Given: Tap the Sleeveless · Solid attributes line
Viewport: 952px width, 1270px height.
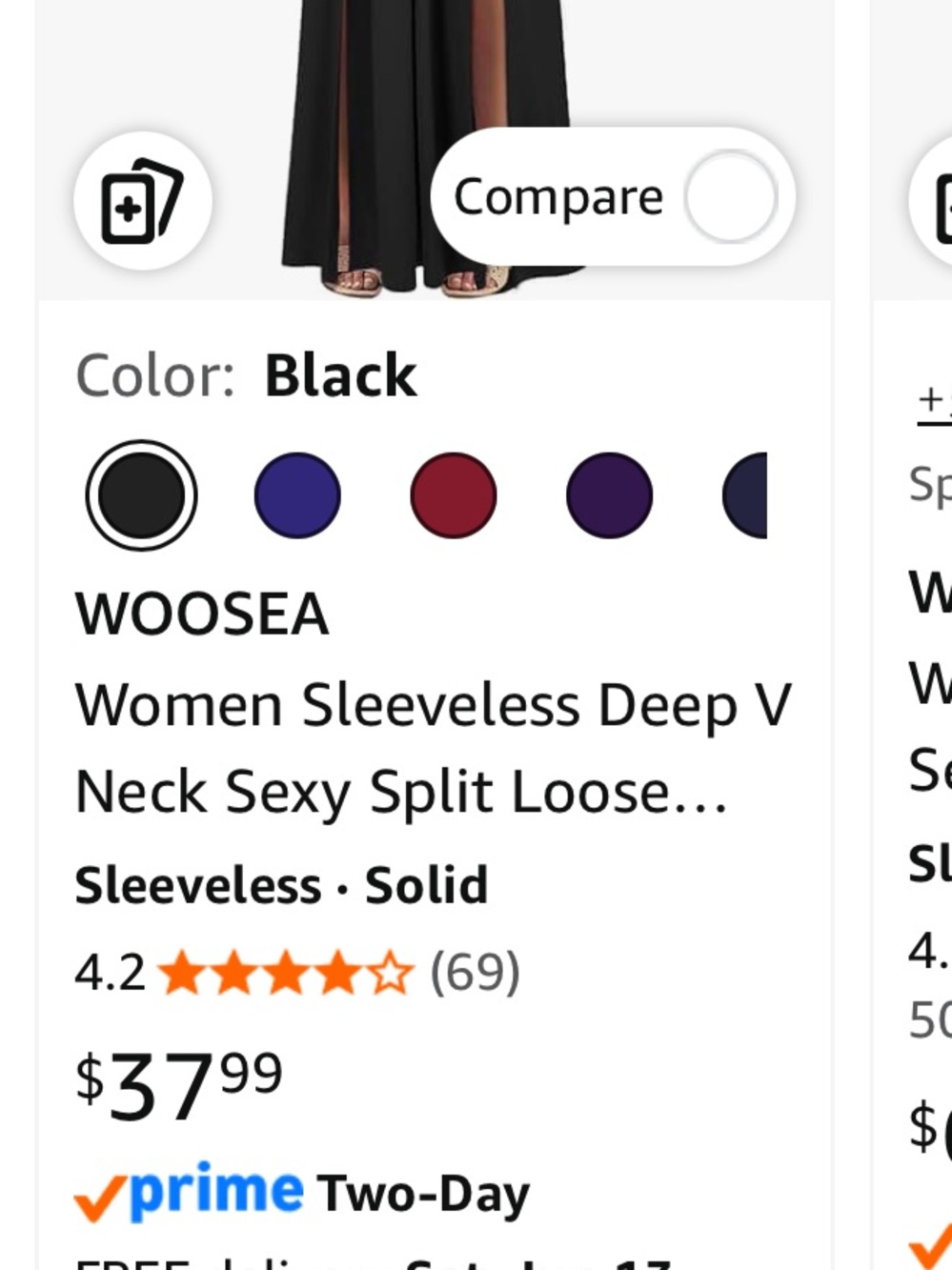Looking at the screenshot, I should [x=281, y=885].
